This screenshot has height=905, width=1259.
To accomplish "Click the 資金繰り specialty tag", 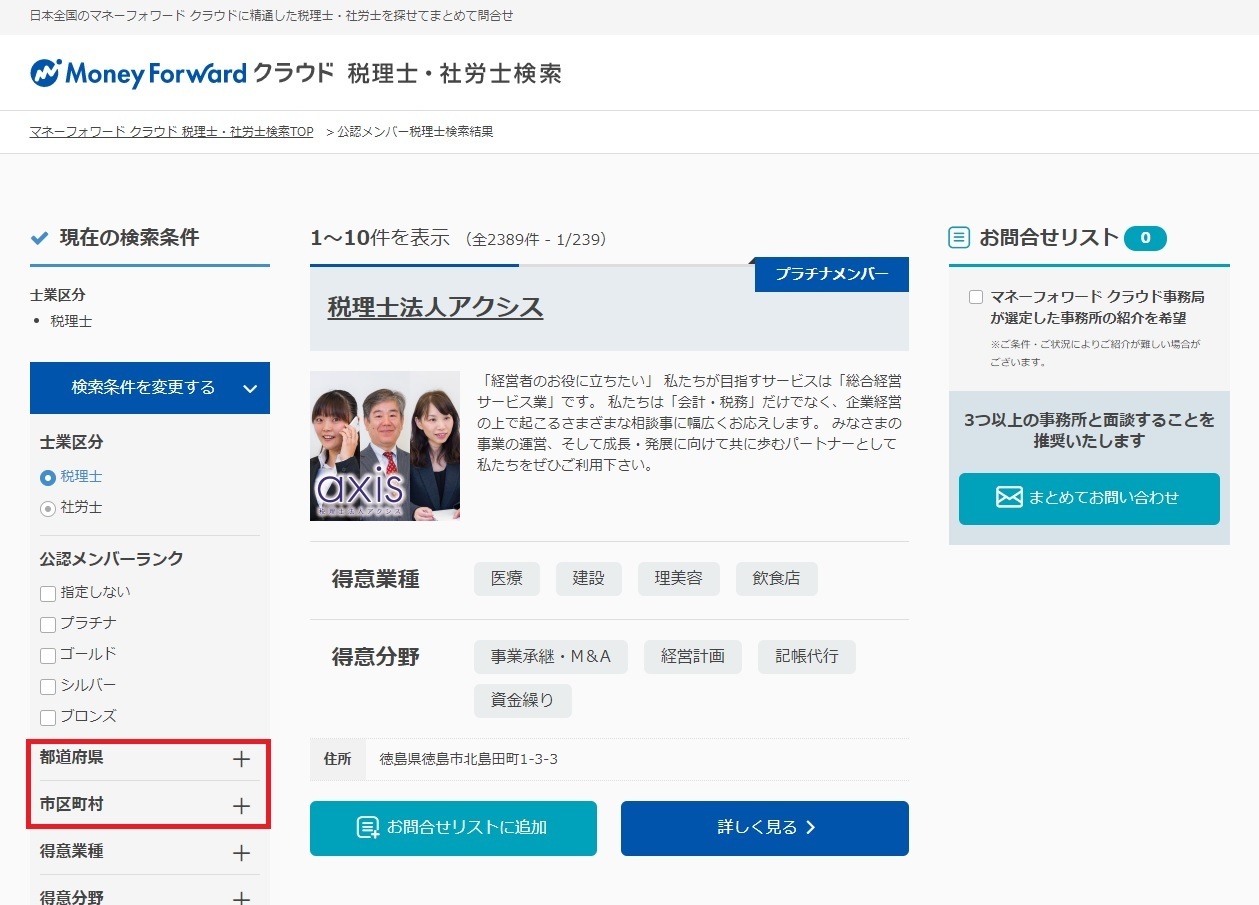I will (523, 701).
